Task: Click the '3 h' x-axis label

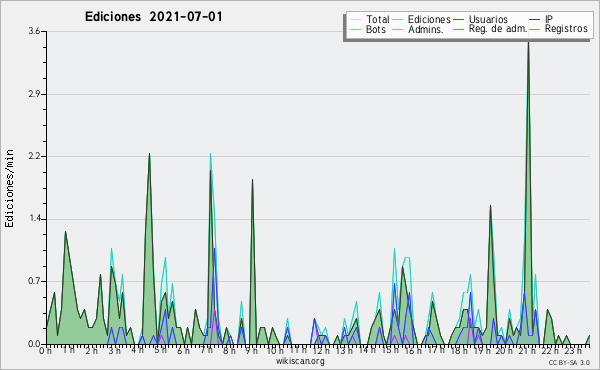Action: [114, 350]
